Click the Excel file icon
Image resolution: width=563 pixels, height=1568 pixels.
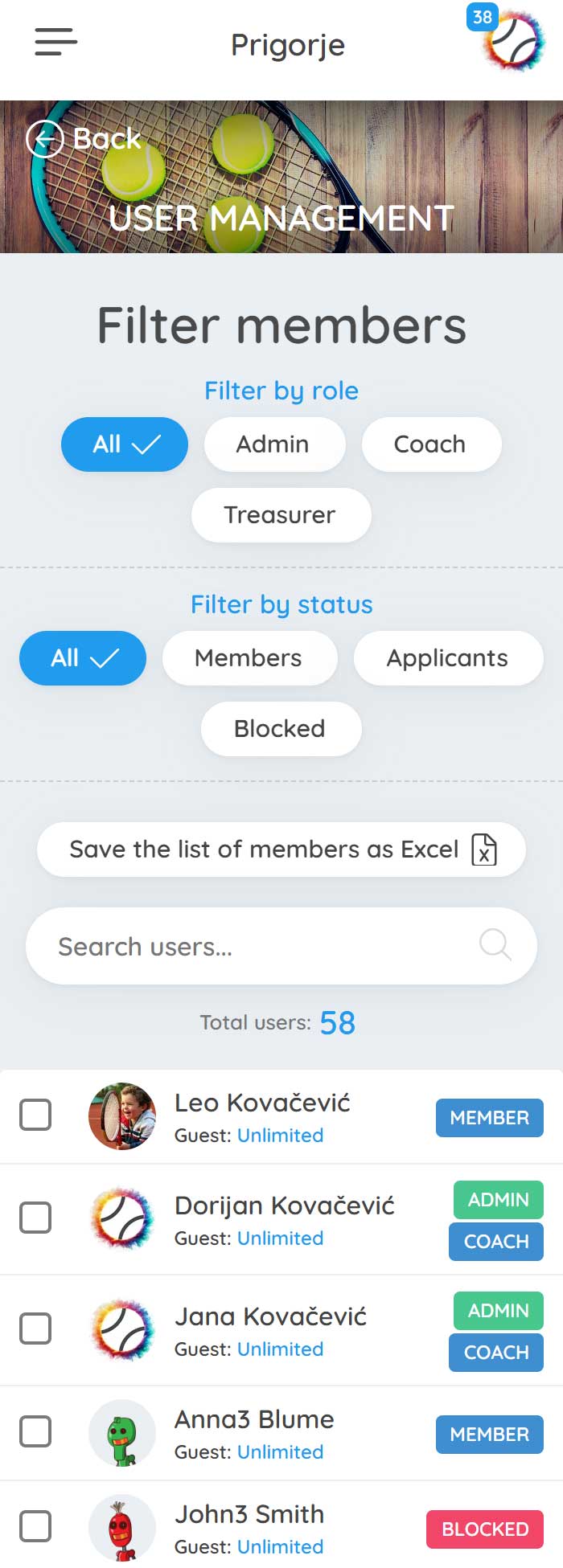[483, 850]
